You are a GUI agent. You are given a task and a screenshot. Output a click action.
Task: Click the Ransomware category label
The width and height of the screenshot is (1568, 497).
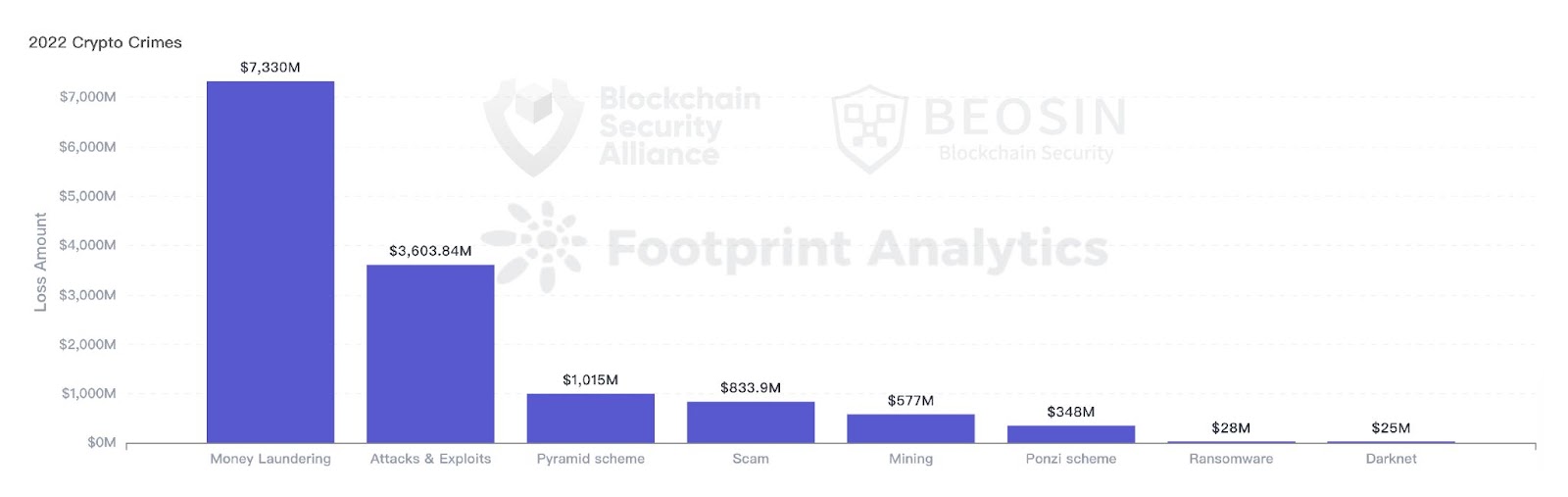click(1231, 459)
